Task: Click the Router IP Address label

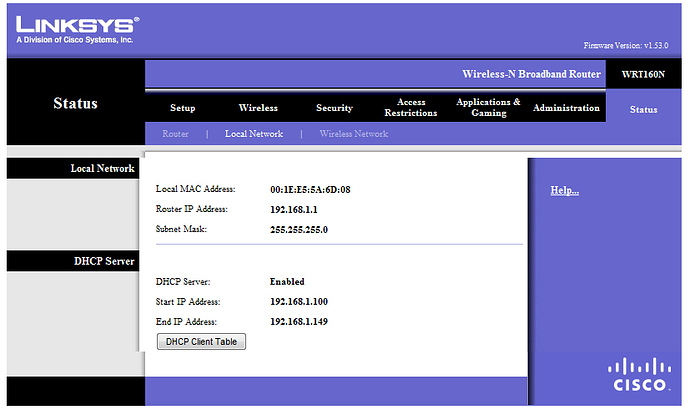Action: coord(191,209)
